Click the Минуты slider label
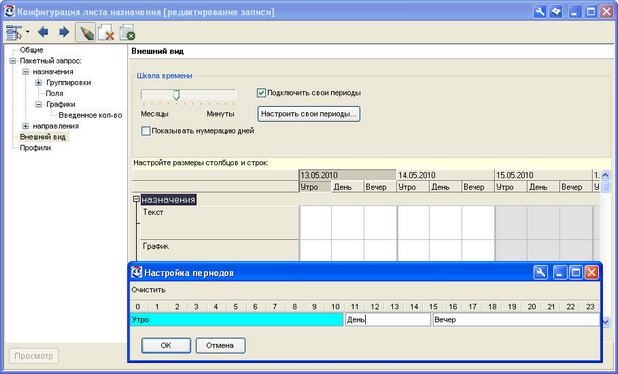Viewport: 618px width, 374px height. pyautogui.click(x=220, y=114)
